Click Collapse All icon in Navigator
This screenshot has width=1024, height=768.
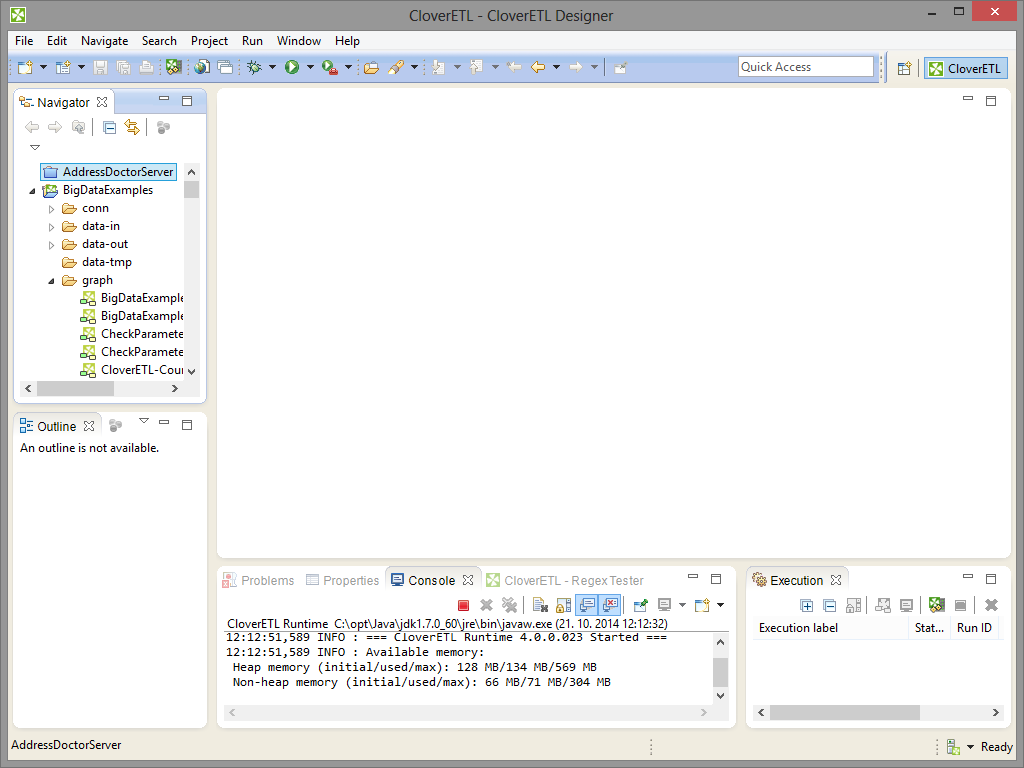[x=110, y=127]
